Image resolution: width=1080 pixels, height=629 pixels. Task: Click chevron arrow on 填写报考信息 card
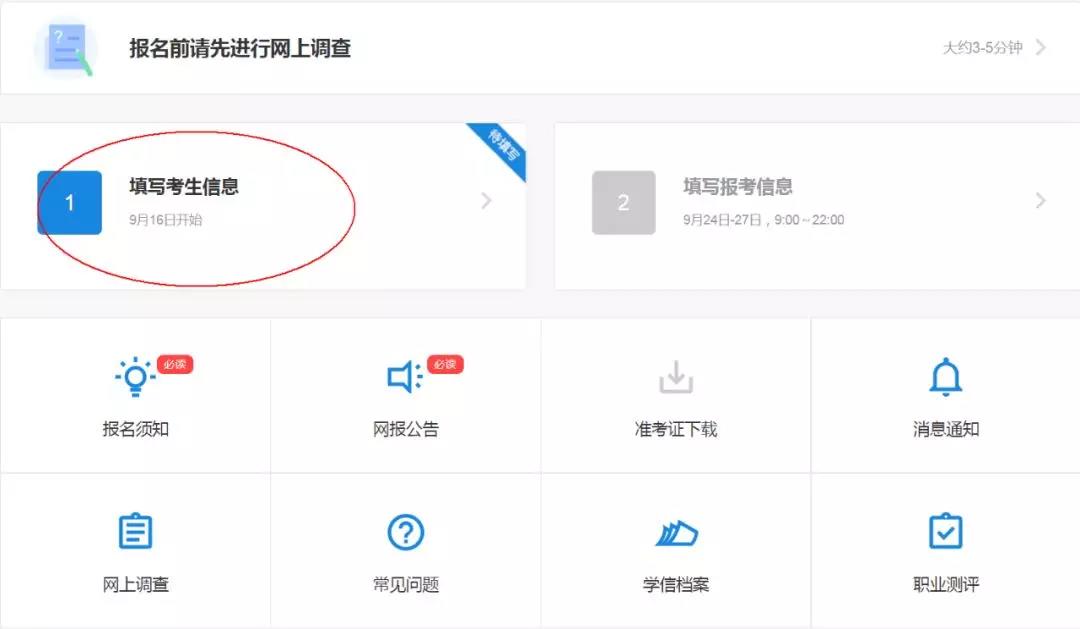[x=1041, y=201]
